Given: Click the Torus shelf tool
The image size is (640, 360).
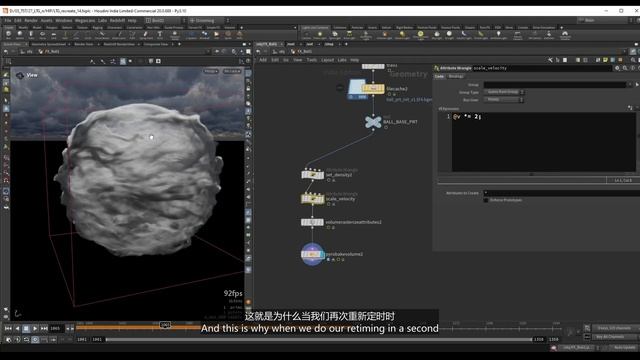Looking at the screenshot, I should pyautogui.click(x=42, y=35).
